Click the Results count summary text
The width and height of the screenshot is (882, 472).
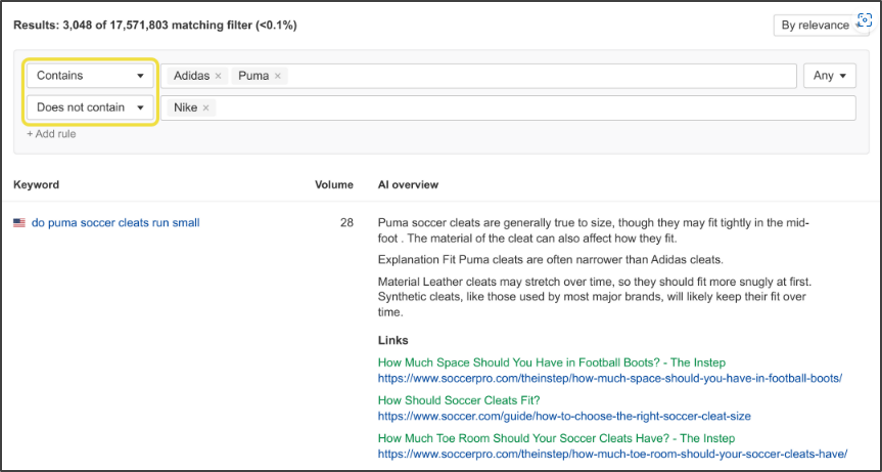[155, 25]
